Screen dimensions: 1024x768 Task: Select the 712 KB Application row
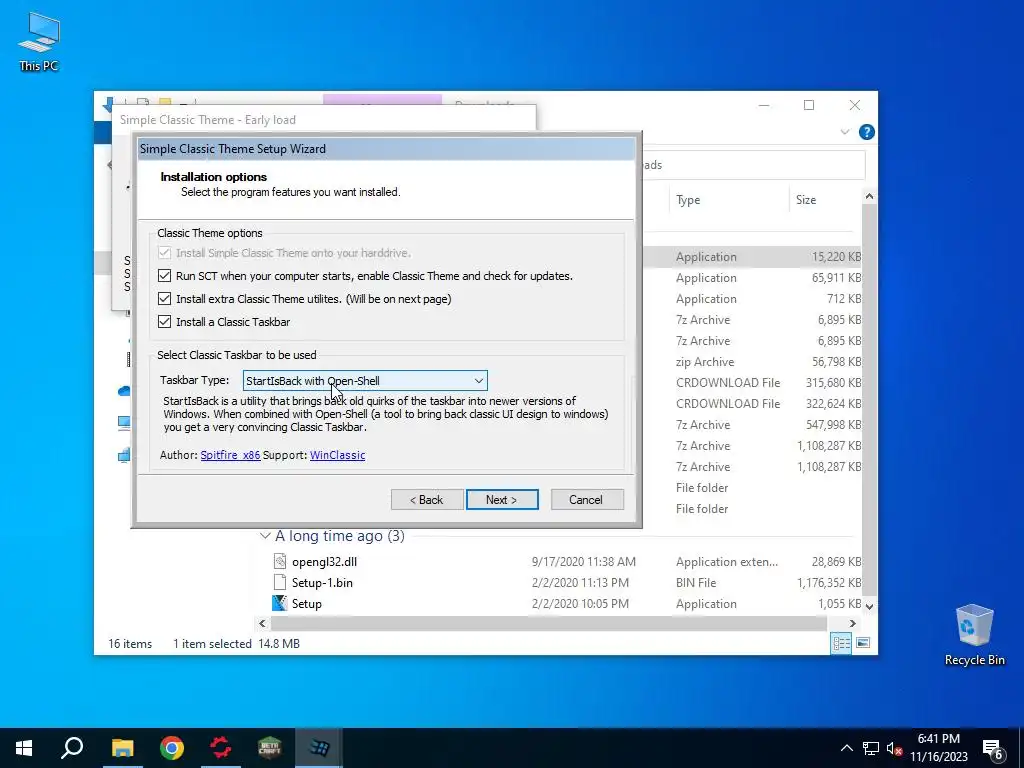pyautogui.click(x=752, y=298)
